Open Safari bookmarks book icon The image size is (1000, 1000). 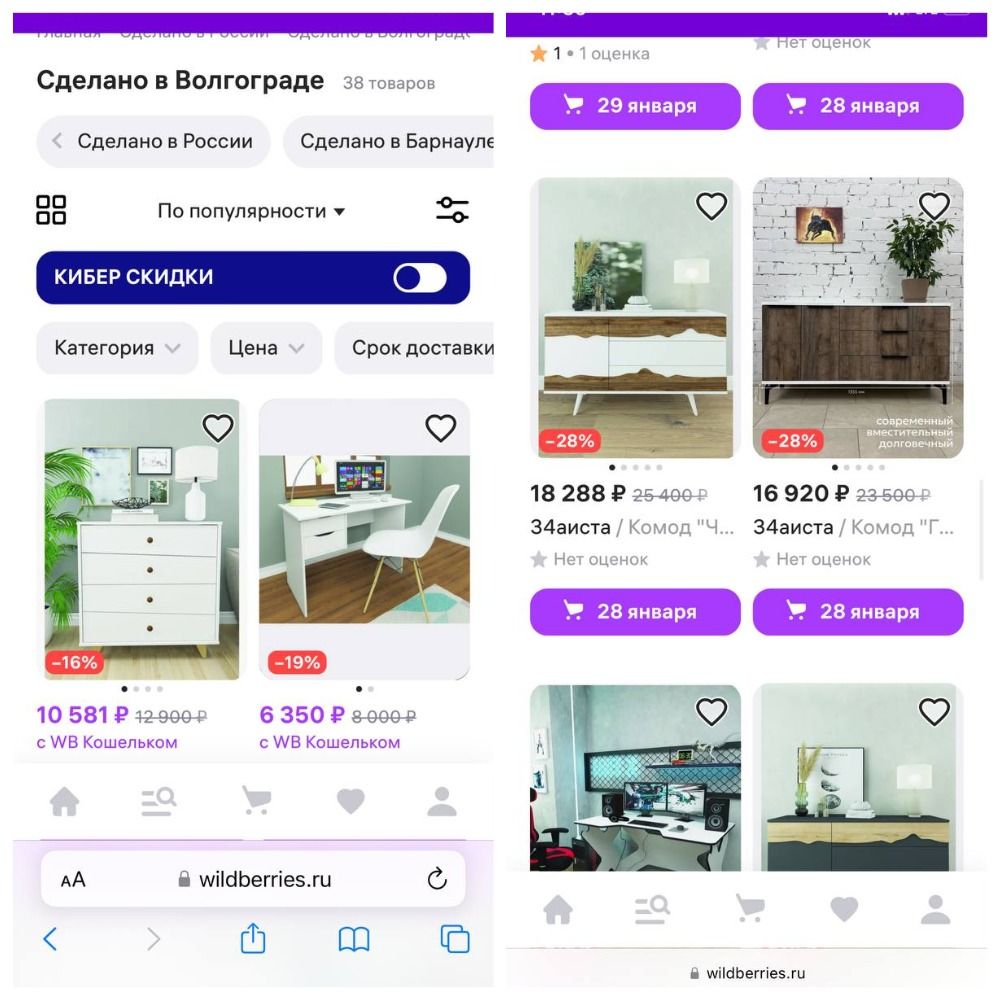coord(354,939)
